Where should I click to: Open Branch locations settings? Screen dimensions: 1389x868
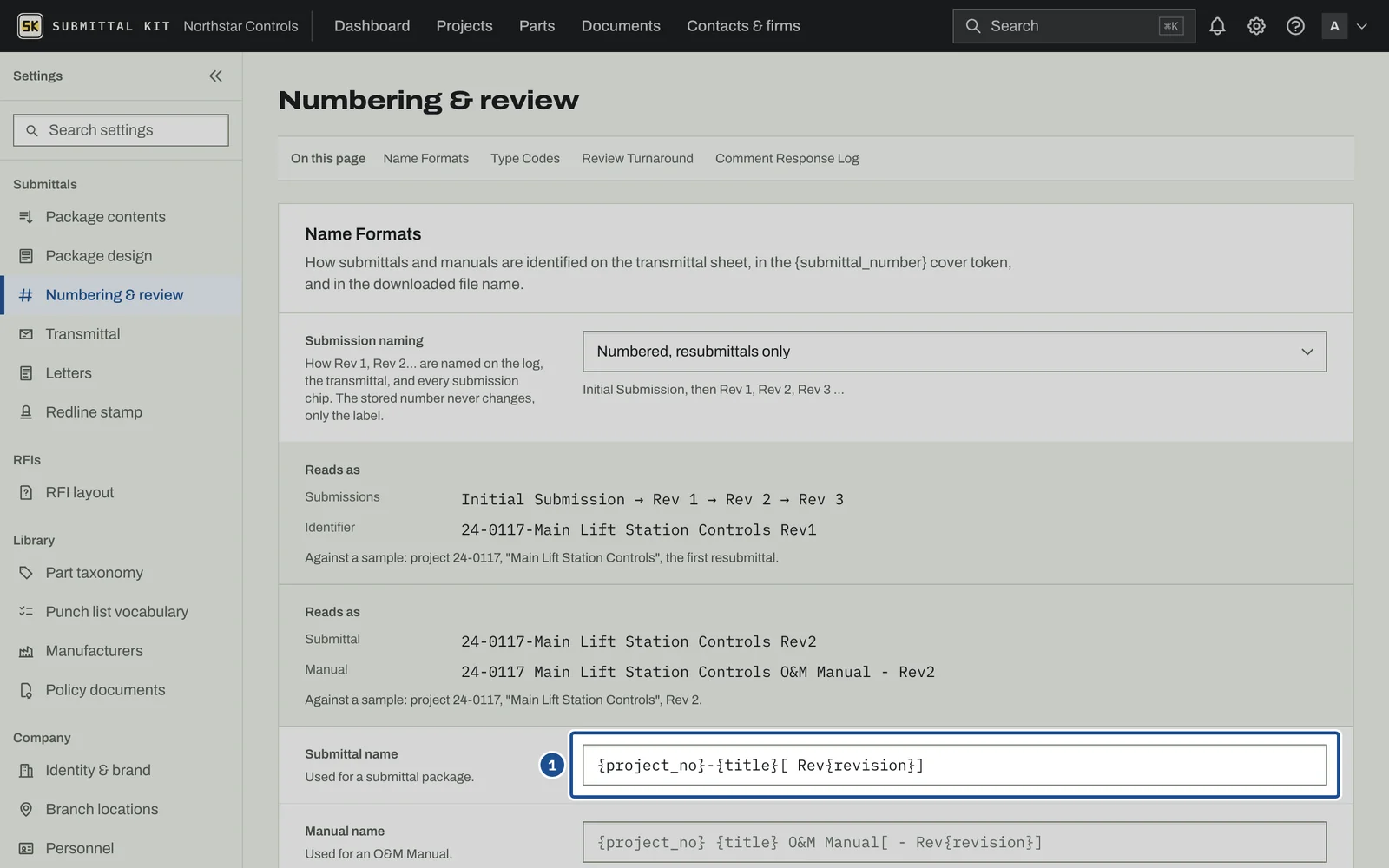[122, 809]
